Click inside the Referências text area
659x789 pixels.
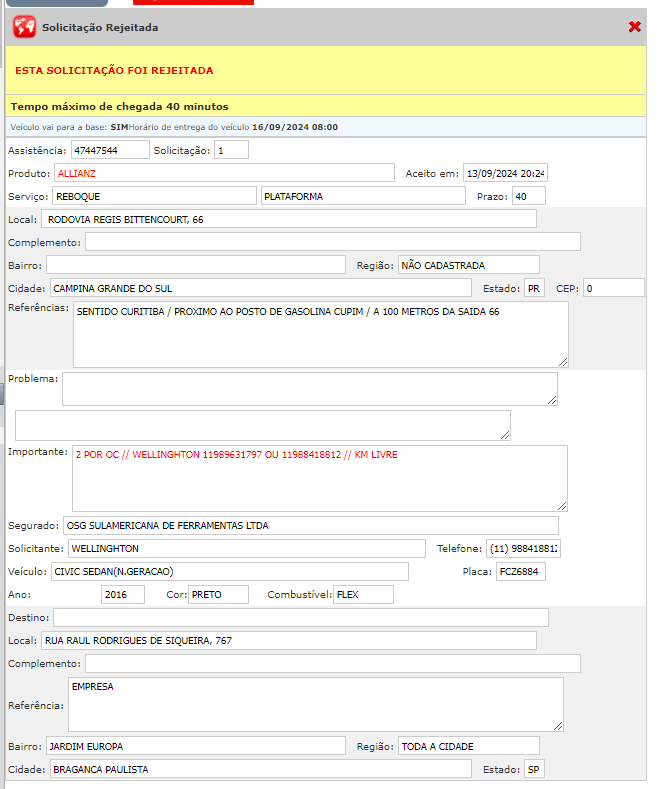point(321,335)
